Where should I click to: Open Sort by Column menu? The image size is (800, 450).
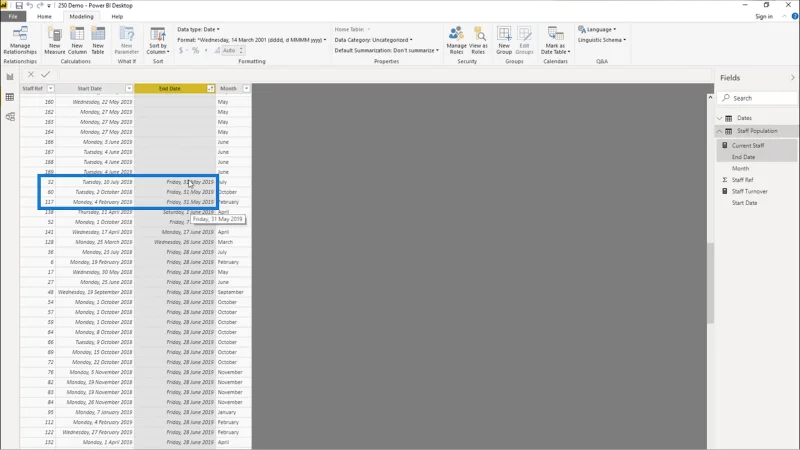(158, 40)
